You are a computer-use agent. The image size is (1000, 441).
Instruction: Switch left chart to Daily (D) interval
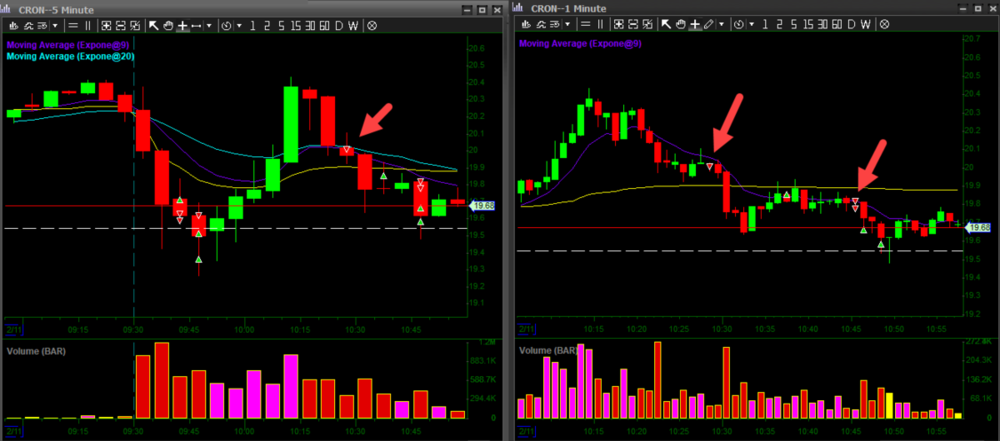338,25
